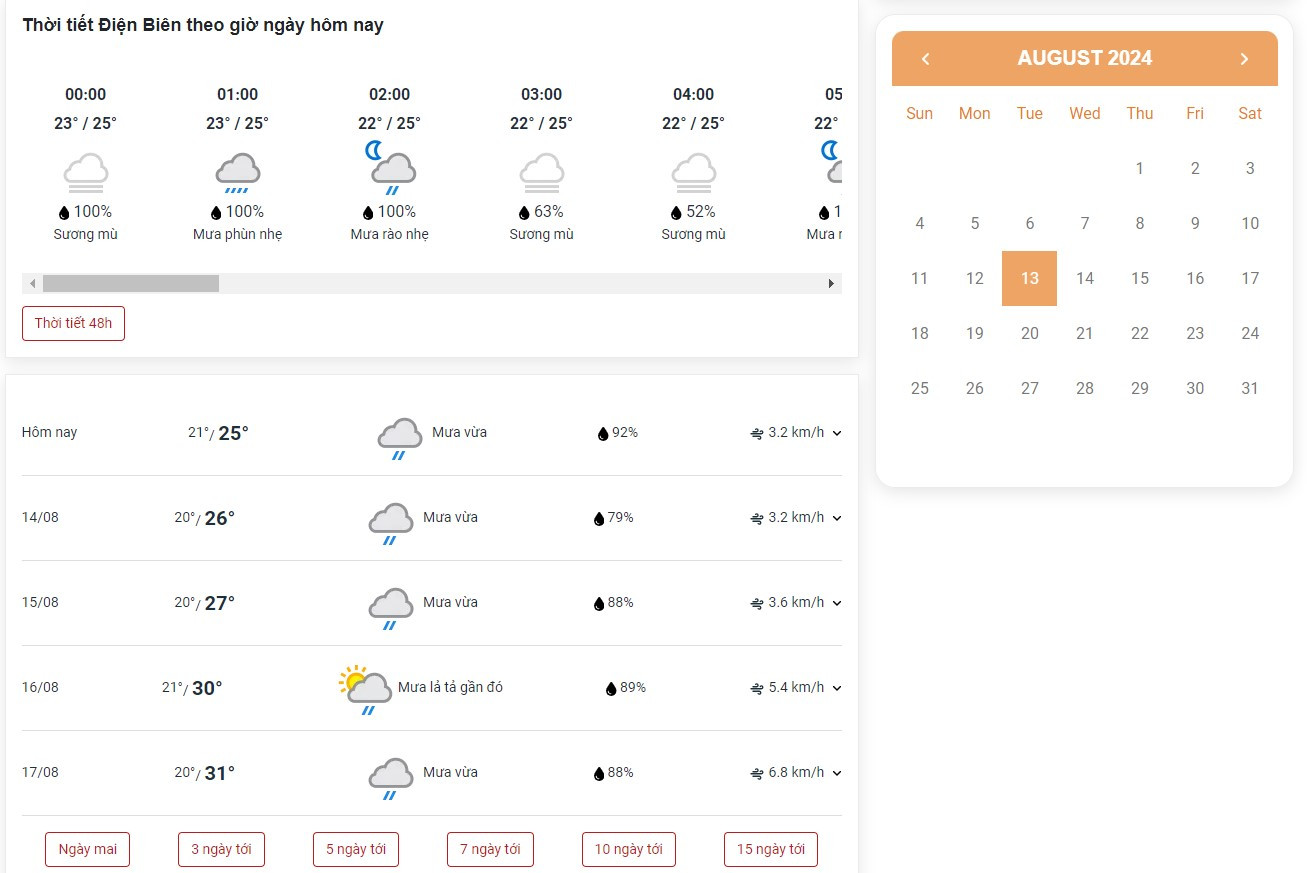Click the night shower icon at 02:00
Viewport: 1307px width, 873px height.
coord(390,170)
